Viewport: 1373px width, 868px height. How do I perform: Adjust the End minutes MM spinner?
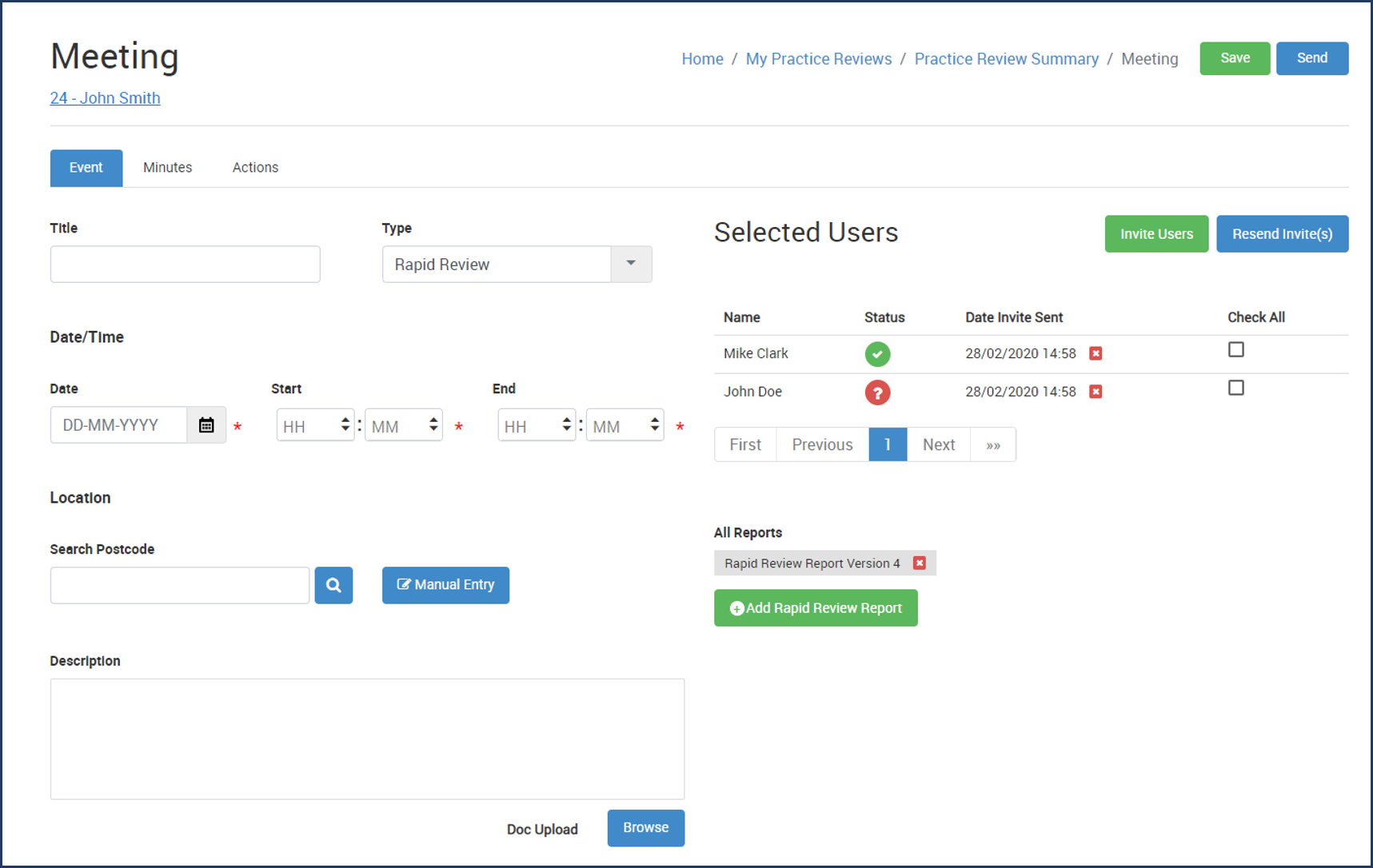[x=655, y=425]
